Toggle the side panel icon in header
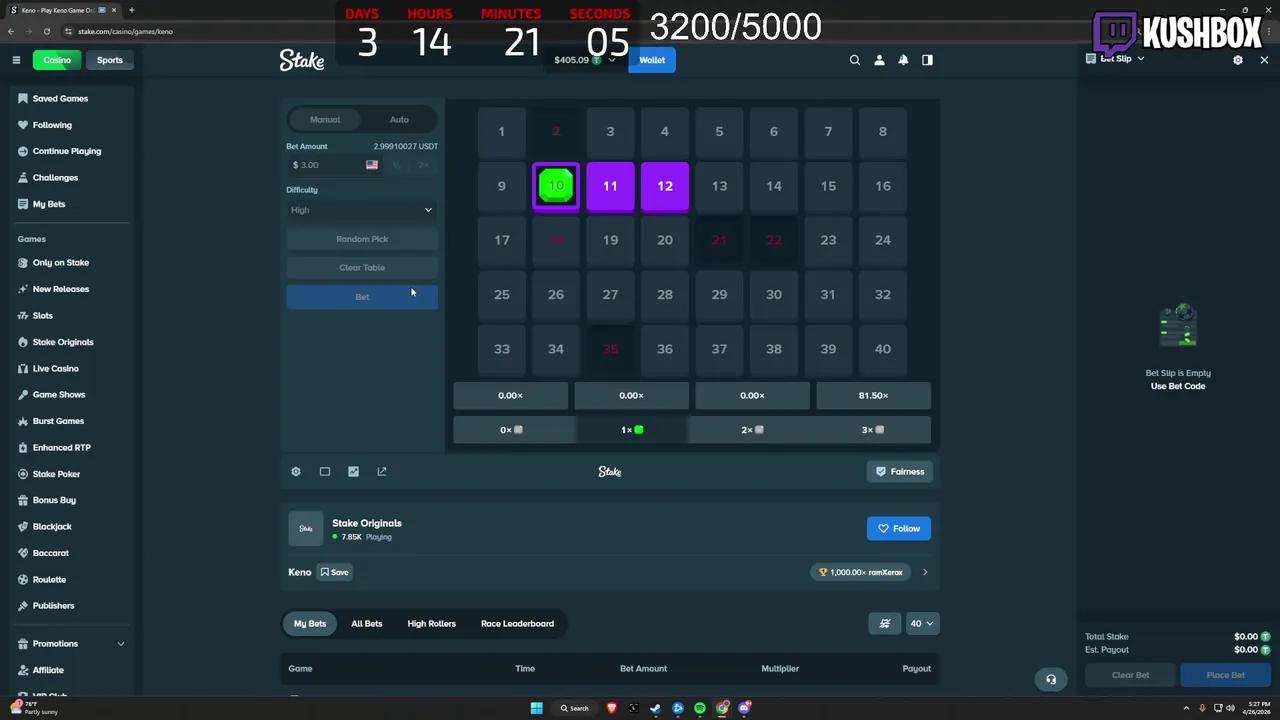This screenshot has width=1280, height=720. [x=927, y=60]
